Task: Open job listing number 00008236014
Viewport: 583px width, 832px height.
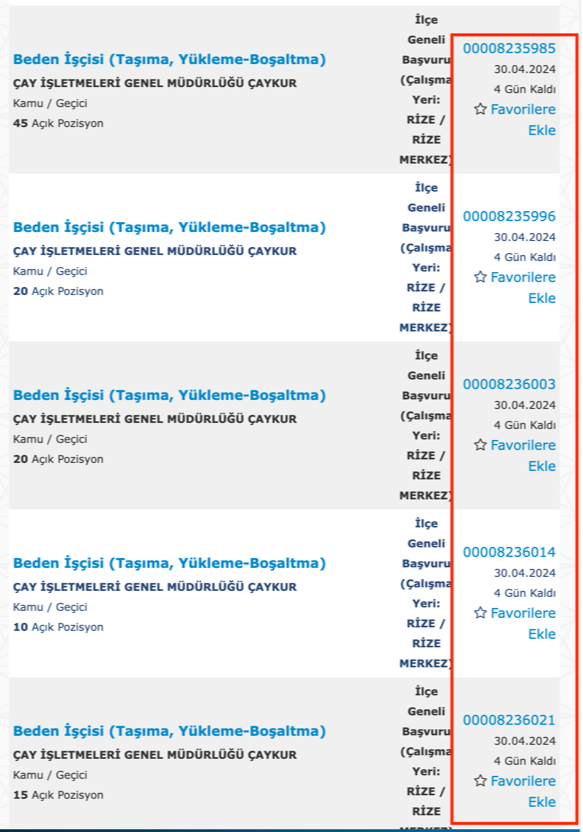Action: click(x=509, y=552)
